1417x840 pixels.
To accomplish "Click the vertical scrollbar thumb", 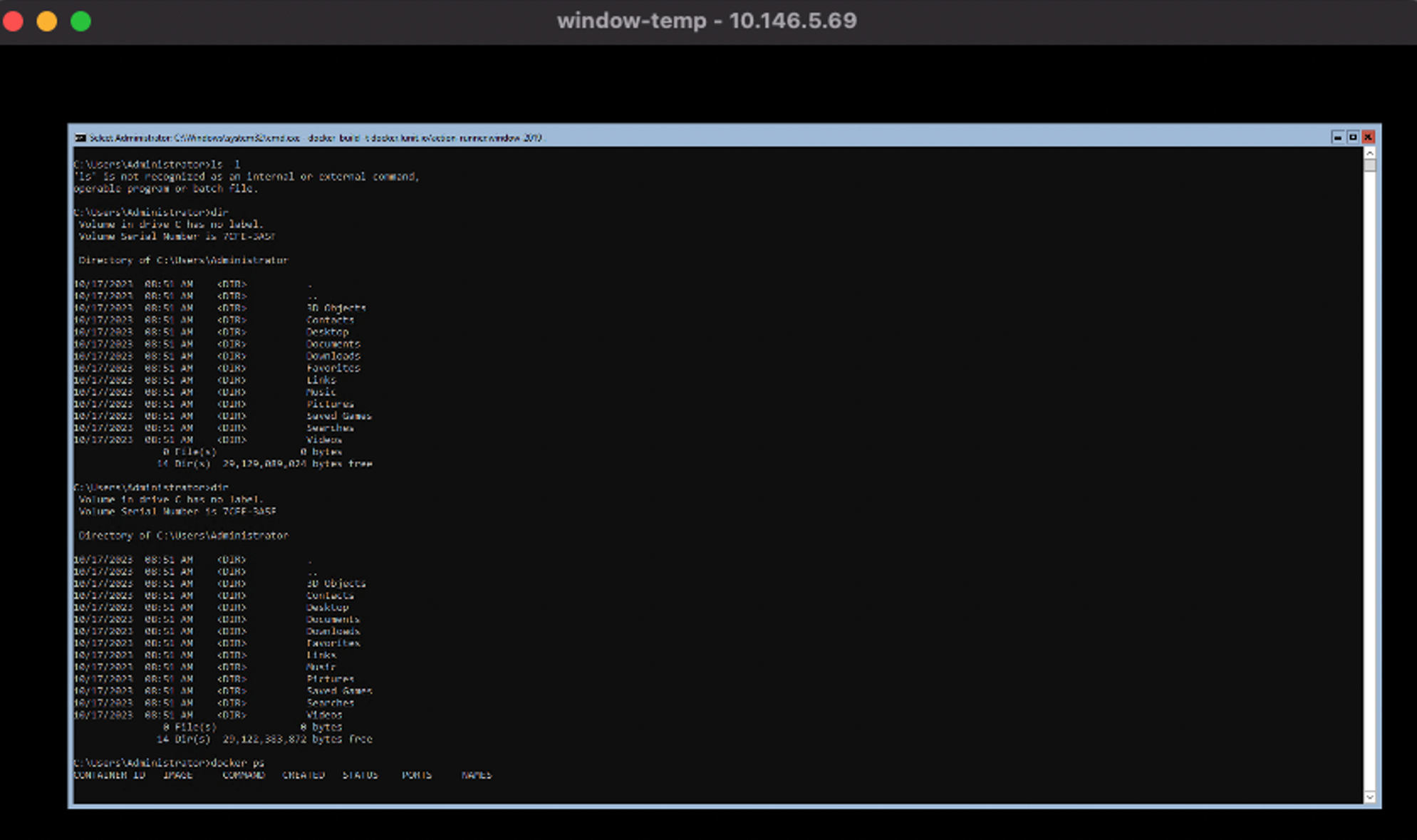I will click(x=1370, y=166).
